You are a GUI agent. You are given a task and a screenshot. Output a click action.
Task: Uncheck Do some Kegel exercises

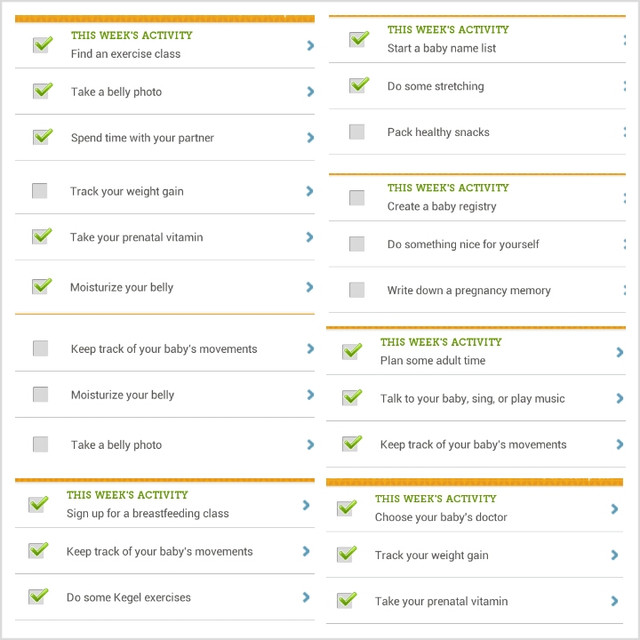click(x=38, y=596)
